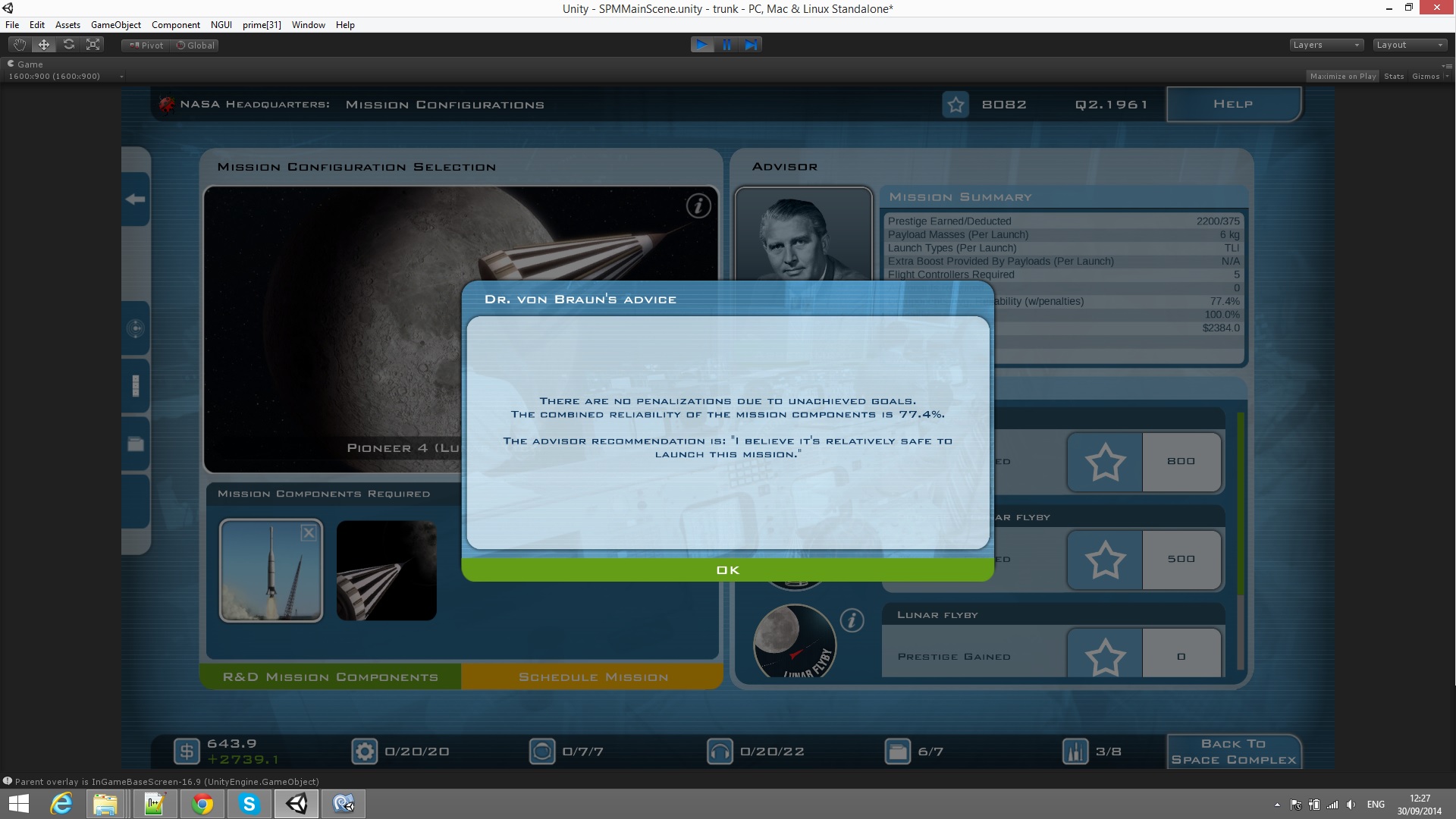Image resolution: width=1456 pixels, height=819 pixels.
Task: Expand the game resolution dropdown
Action: (65, 76)
